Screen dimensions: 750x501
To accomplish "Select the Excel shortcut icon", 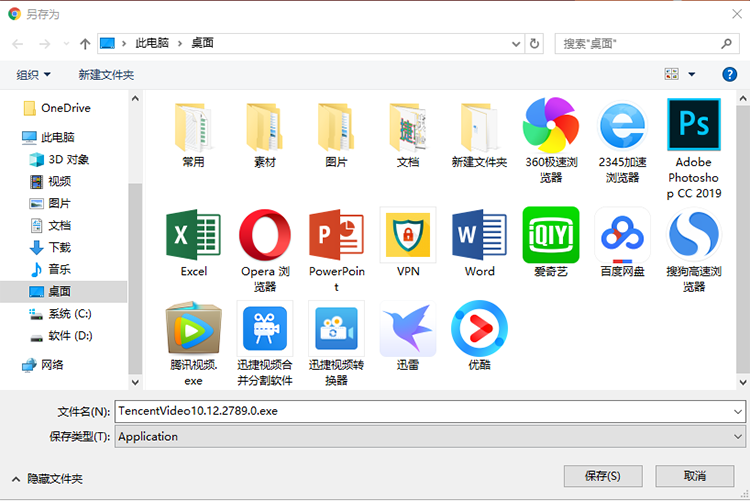I will (x=193, y=234).
